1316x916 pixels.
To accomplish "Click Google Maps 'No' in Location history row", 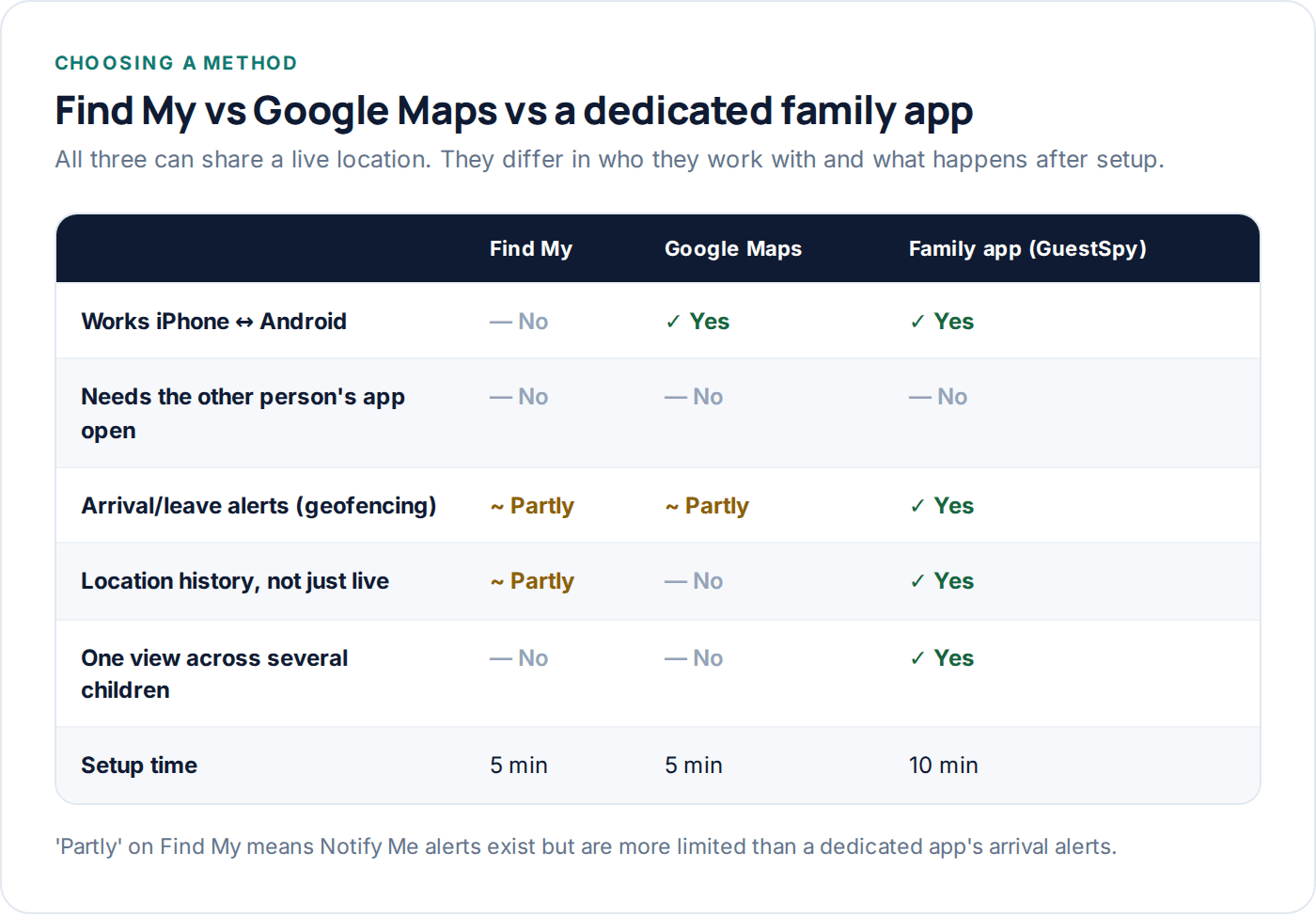I will click(x=694, y=581).
